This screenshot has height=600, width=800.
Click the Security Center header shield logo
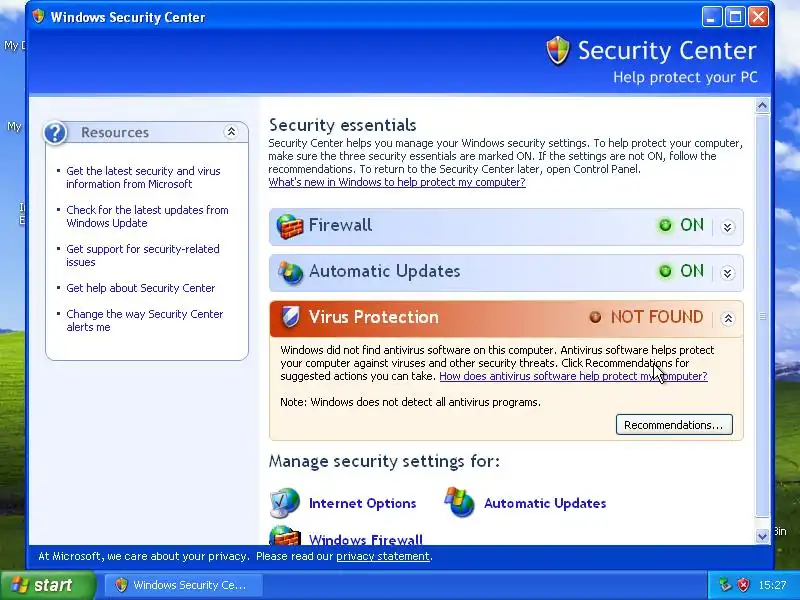tap(558, 51)
